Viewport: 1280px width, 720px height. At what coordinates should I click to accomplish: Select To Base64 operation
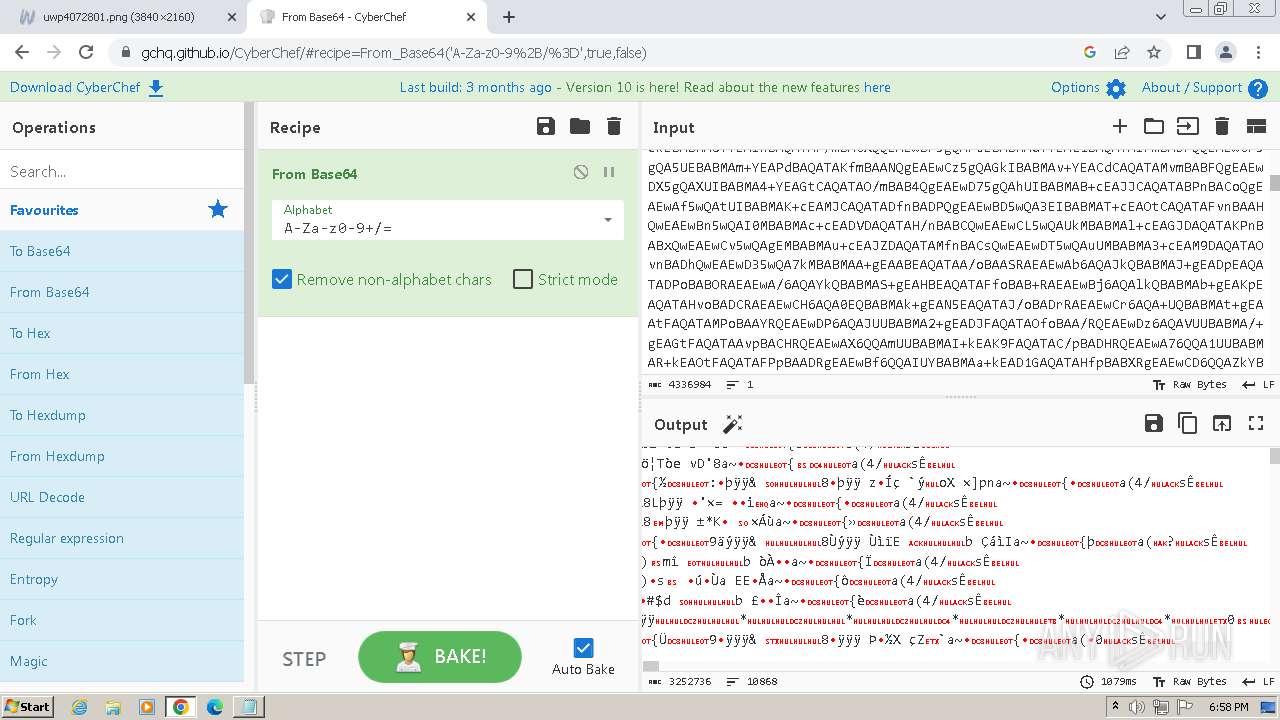pyautogui.click(x=122, y=251)
